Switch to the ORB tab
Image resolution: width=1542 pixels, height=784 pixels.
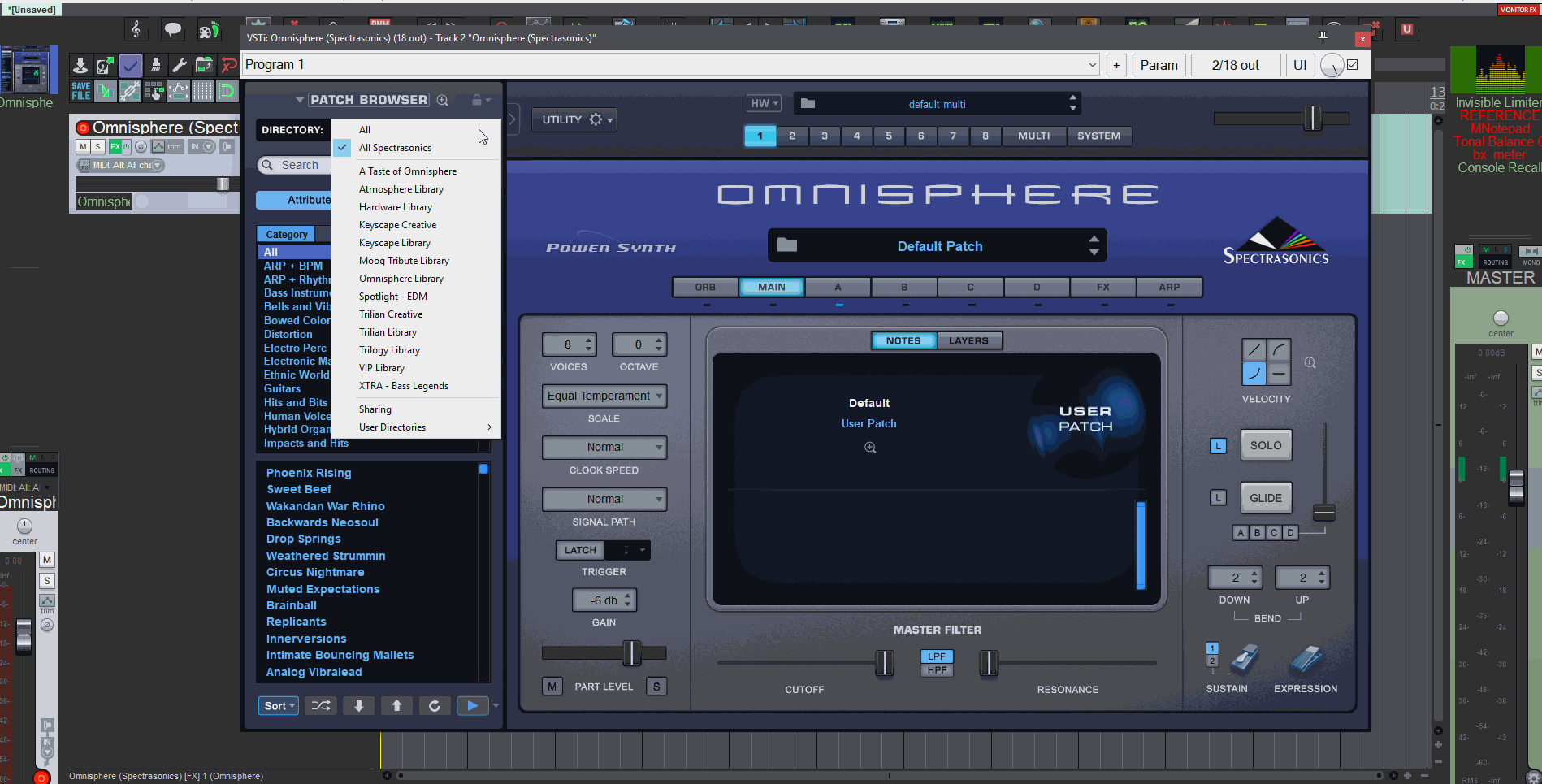705,287
